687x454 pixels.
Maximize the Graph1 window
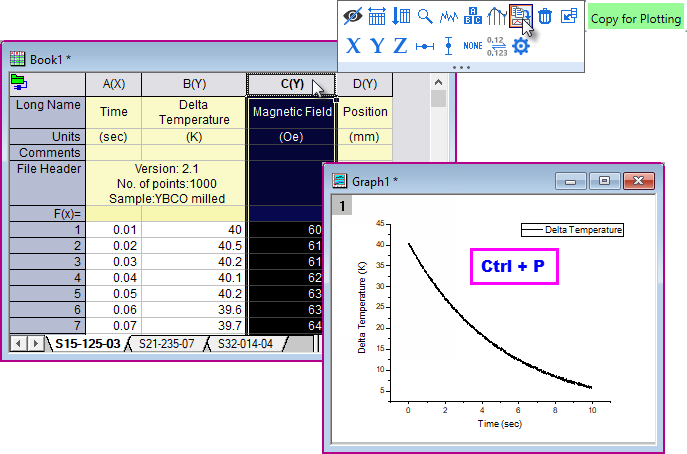[604, 181]
